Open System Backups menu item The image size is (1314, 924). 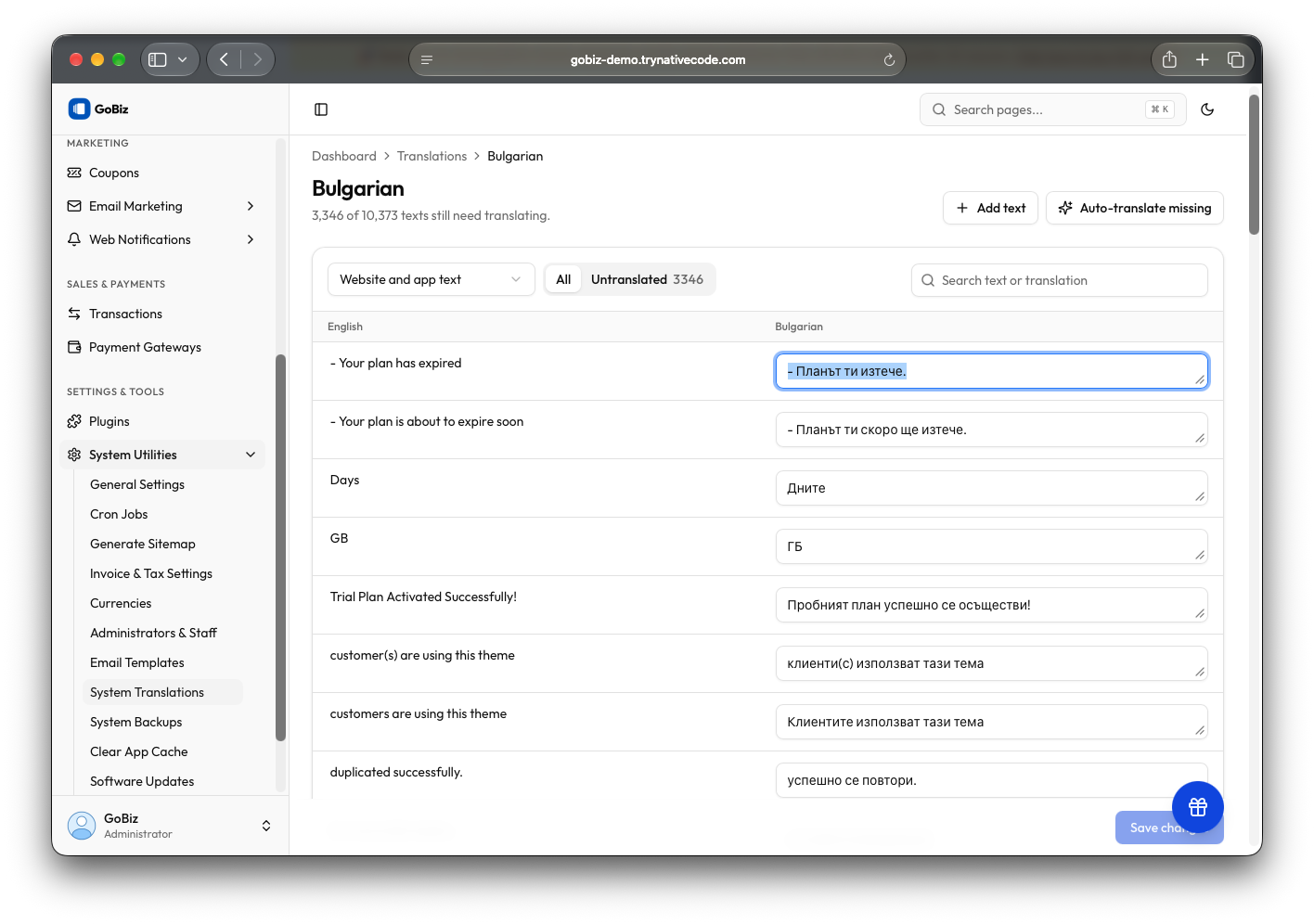click(136, 722)
